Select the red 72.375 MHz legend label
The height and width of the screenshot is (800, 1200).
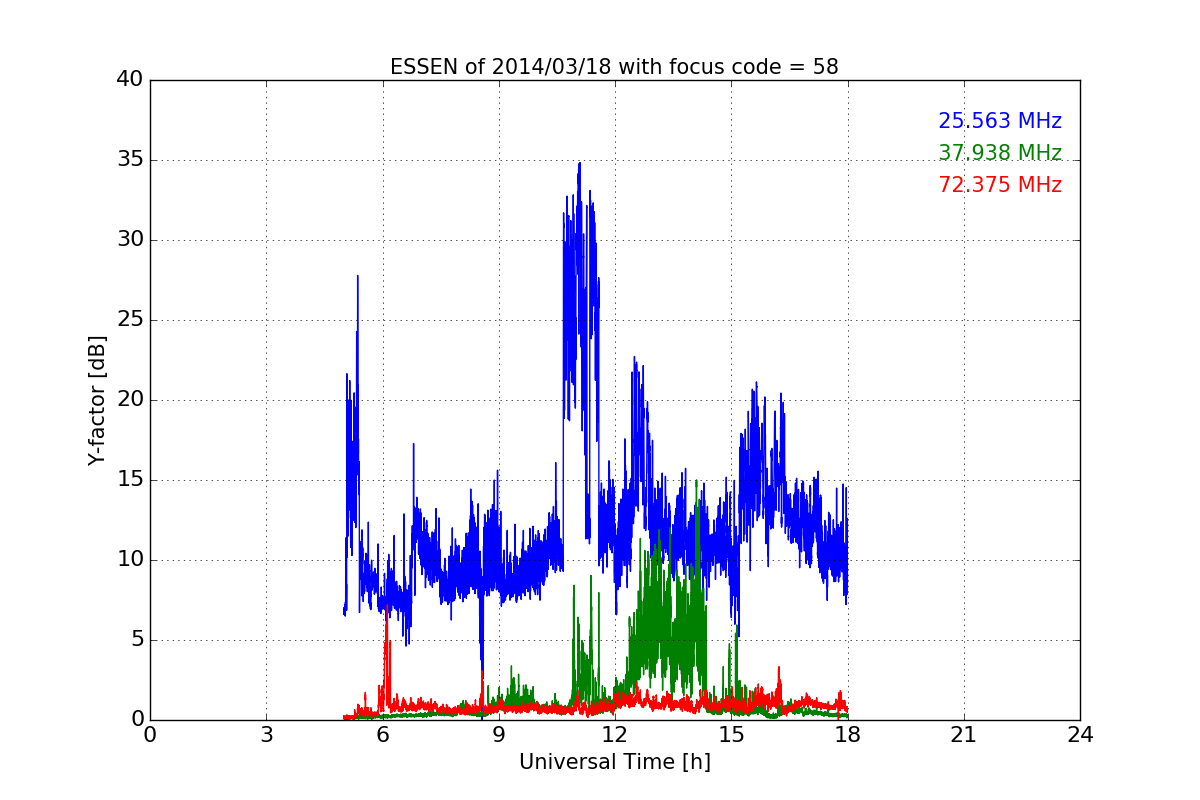(x=1000, y=185)
